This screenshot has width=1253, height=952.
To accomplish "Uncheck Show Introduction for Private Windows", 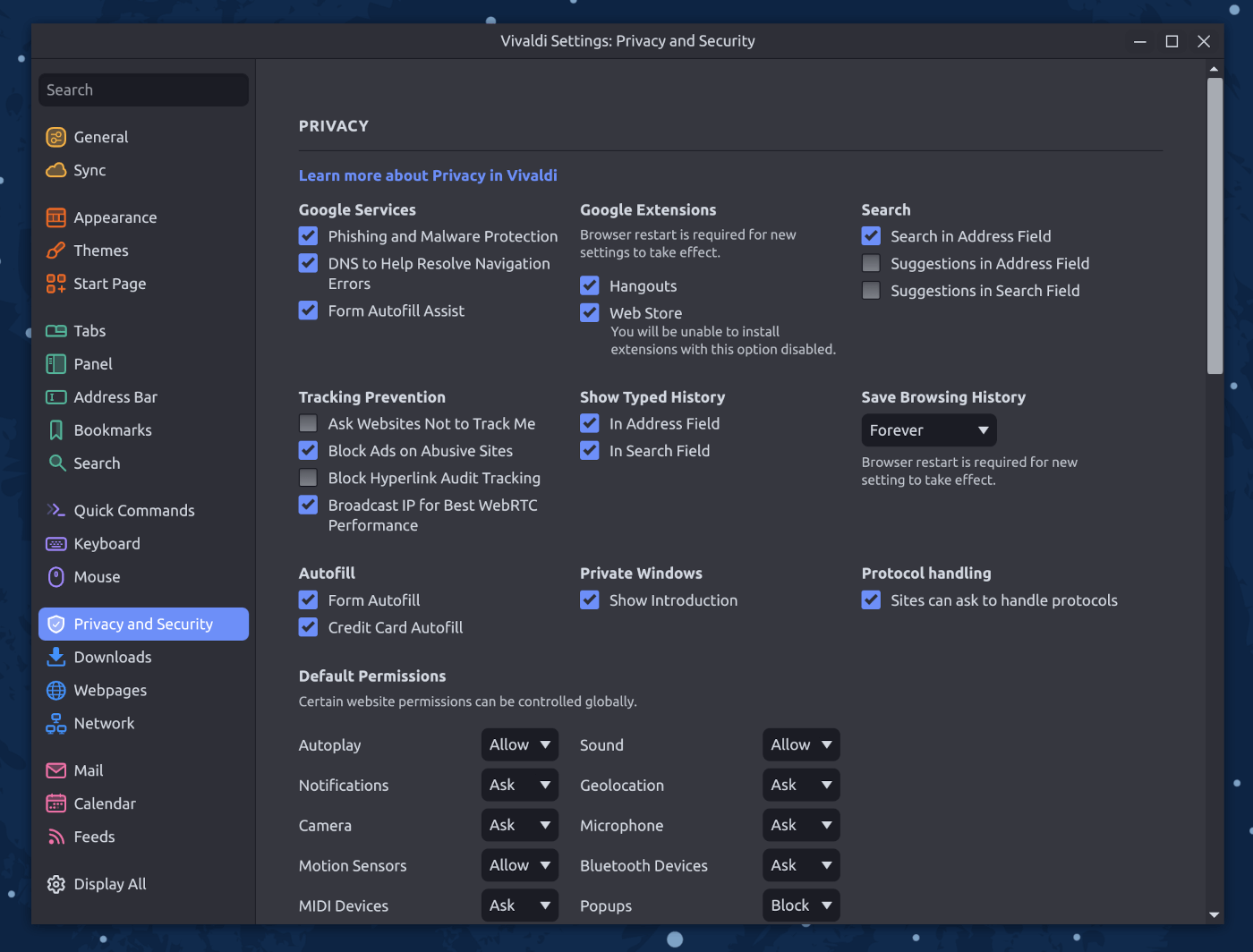I will tap(590, 599).
